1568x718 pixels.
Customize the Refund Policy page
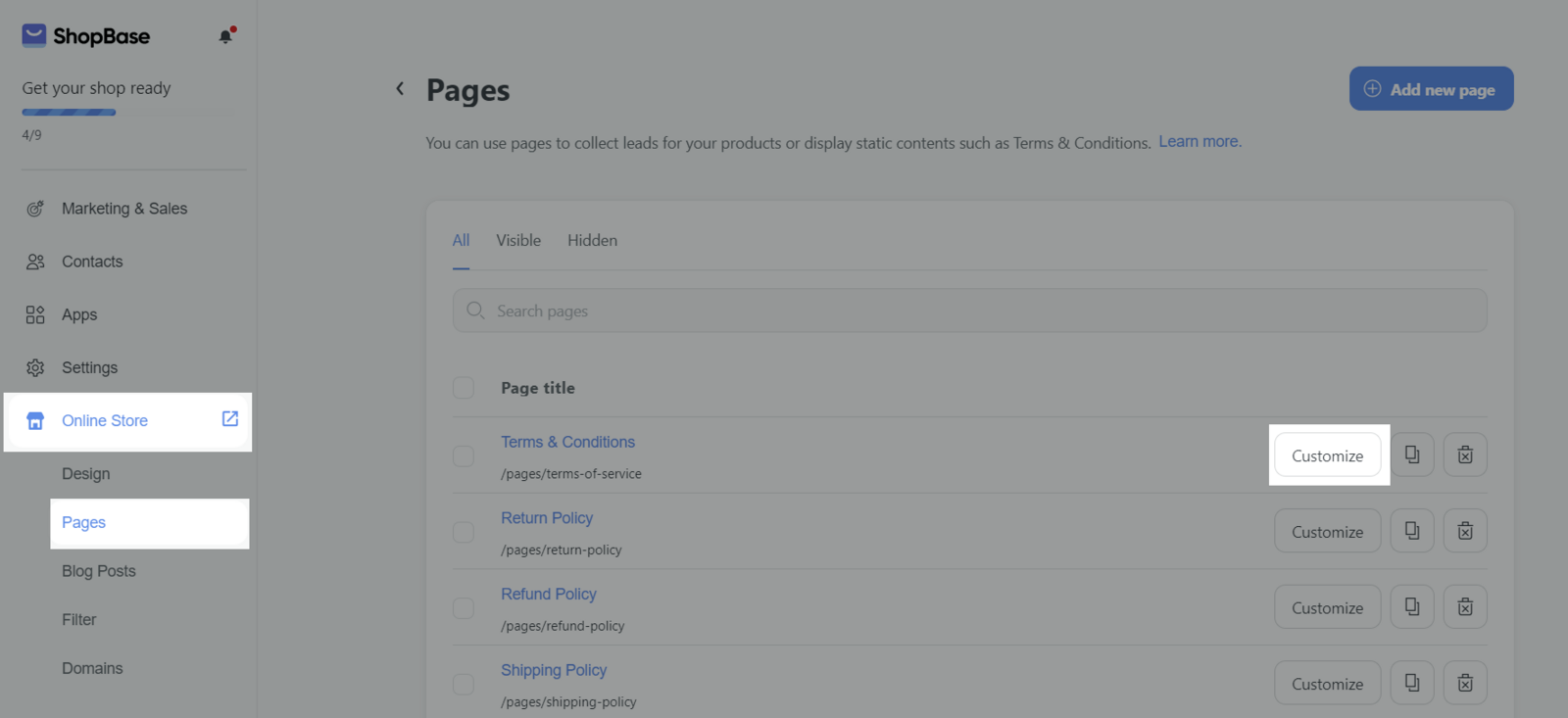click(x=1327, y=607)
